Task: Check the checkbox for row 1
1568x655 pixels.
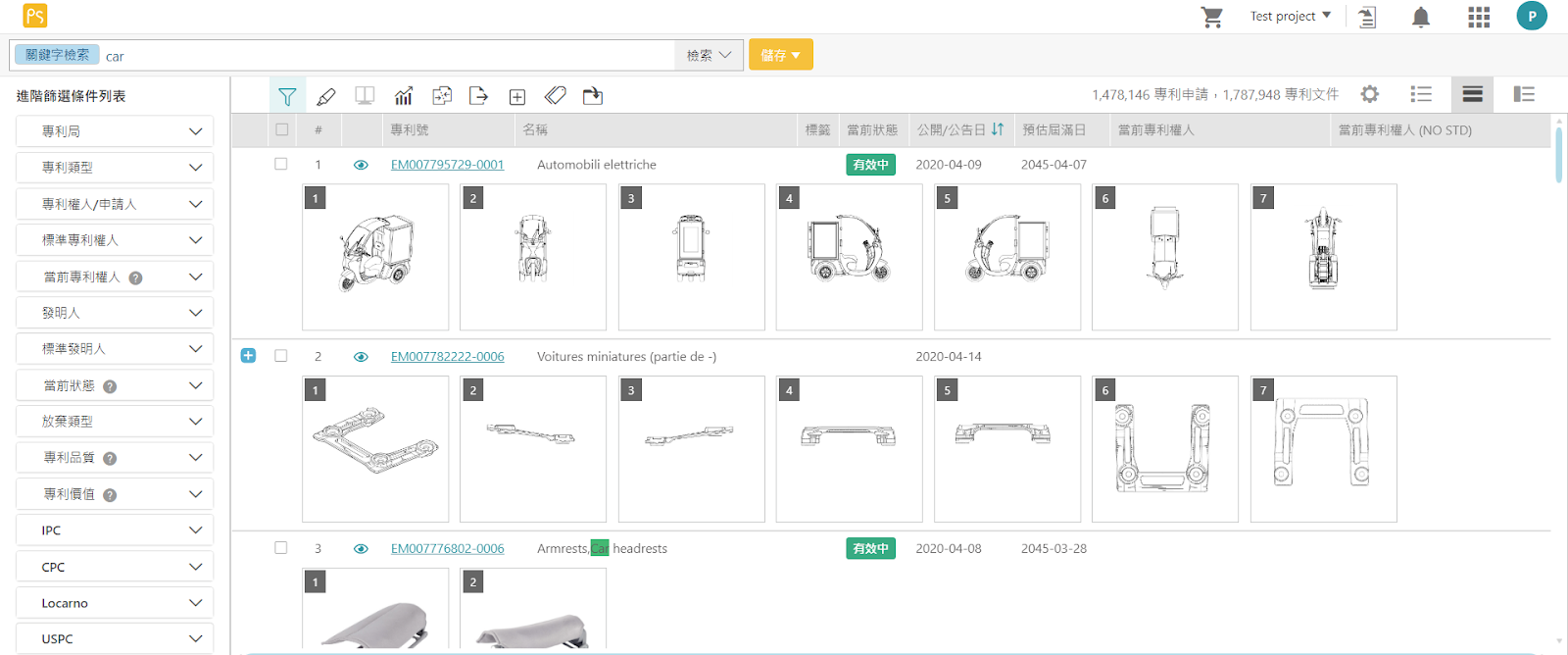Action: pyautogui.click(x=281, y=164)
